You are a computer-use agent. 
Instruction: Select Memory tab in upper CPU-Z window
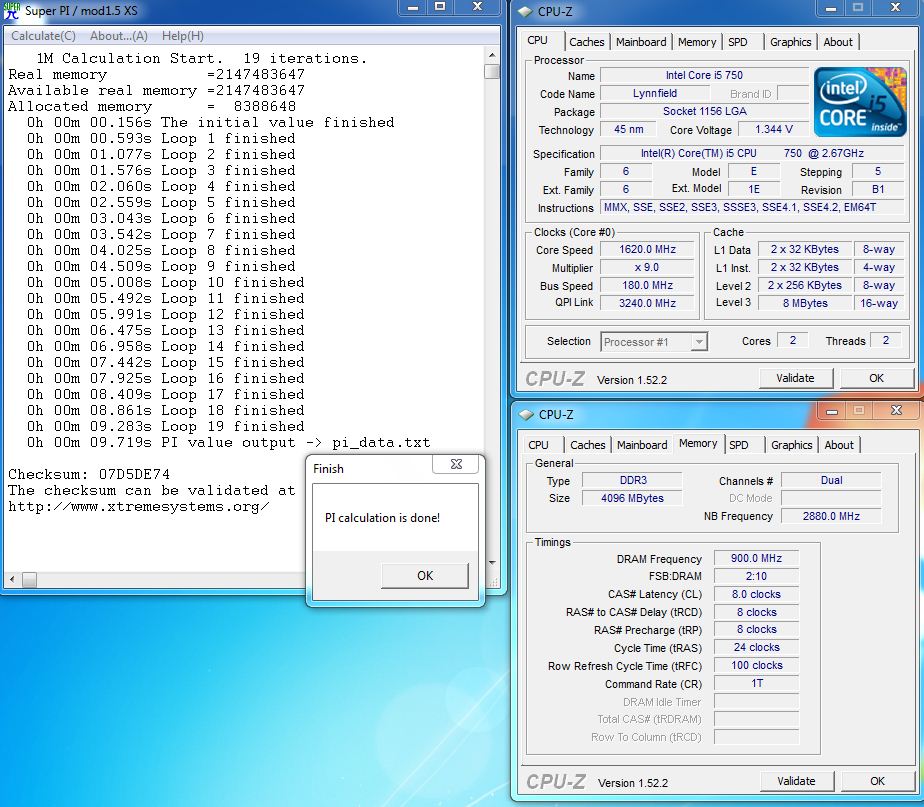coord(697,42)
